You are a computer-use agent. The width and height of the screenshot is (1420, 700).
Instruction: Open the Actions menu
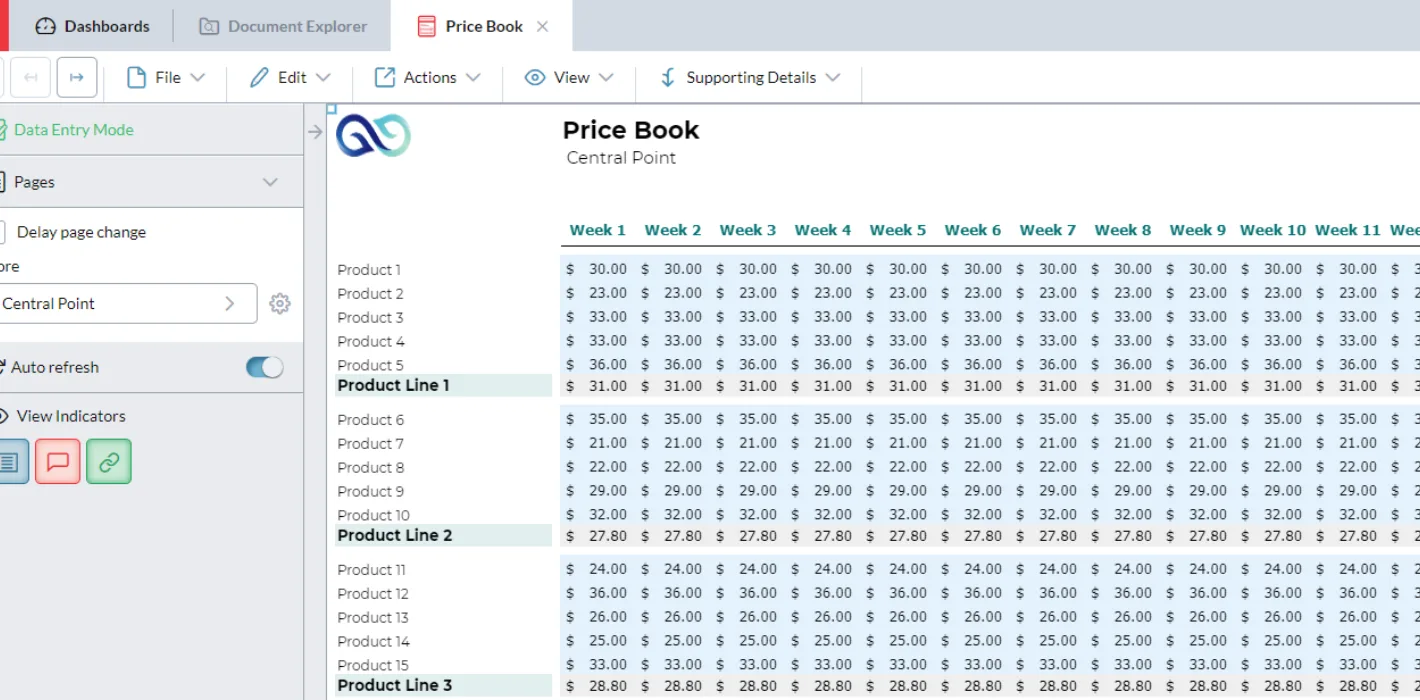coord(428,77)
